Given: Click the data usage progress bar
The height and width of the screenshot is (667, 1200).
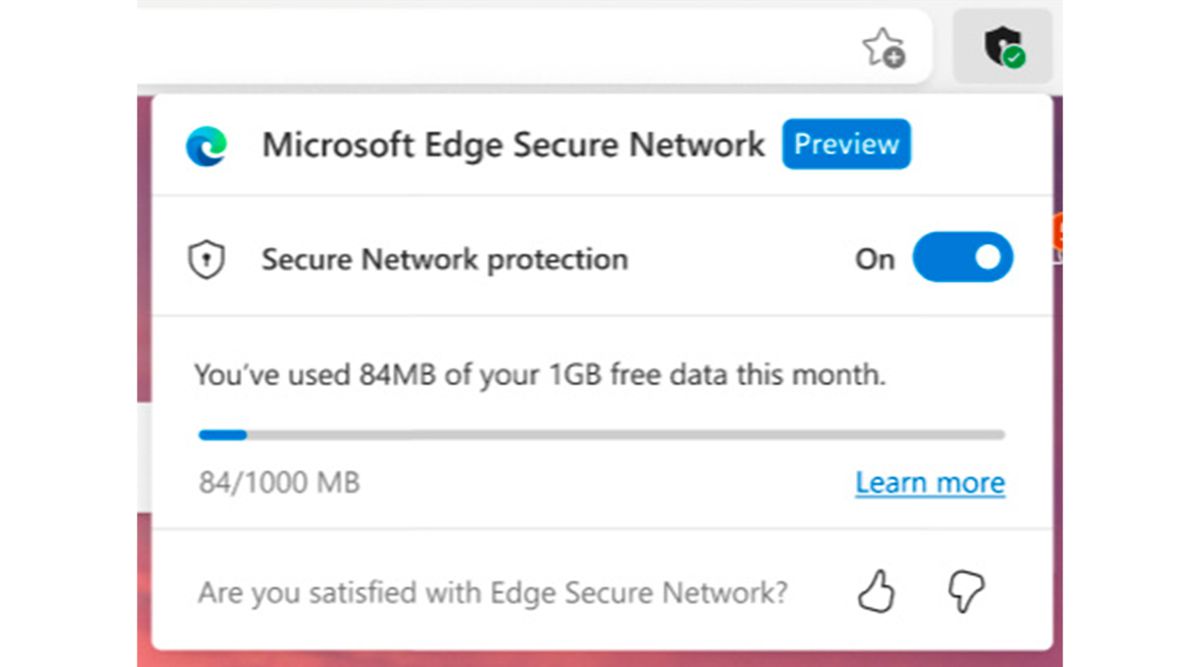Looking at the screenshot, I should click(x=600, y=434).
